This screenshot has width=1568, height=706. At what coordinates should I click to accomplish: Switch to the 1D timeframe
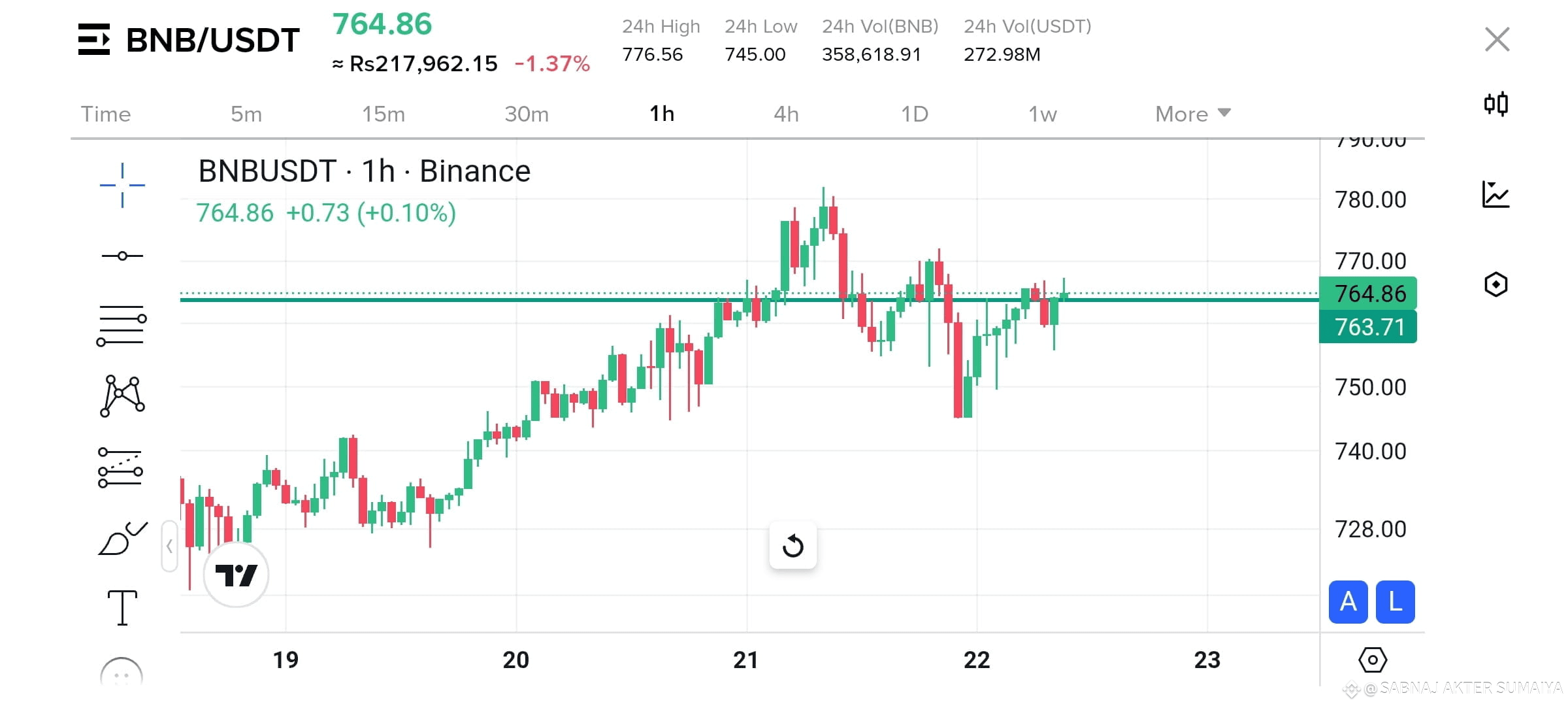coord(915,114)
